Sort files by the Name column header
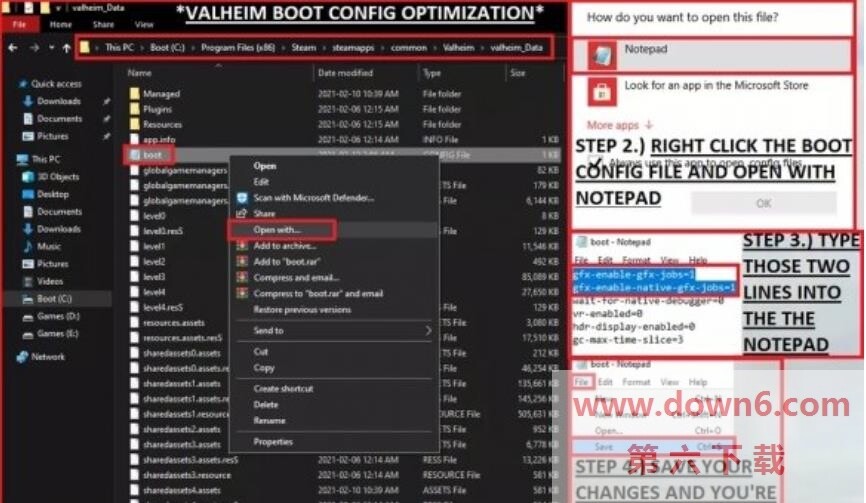Image resolution: width=866 pixels, height=503 pixels. 139,72
